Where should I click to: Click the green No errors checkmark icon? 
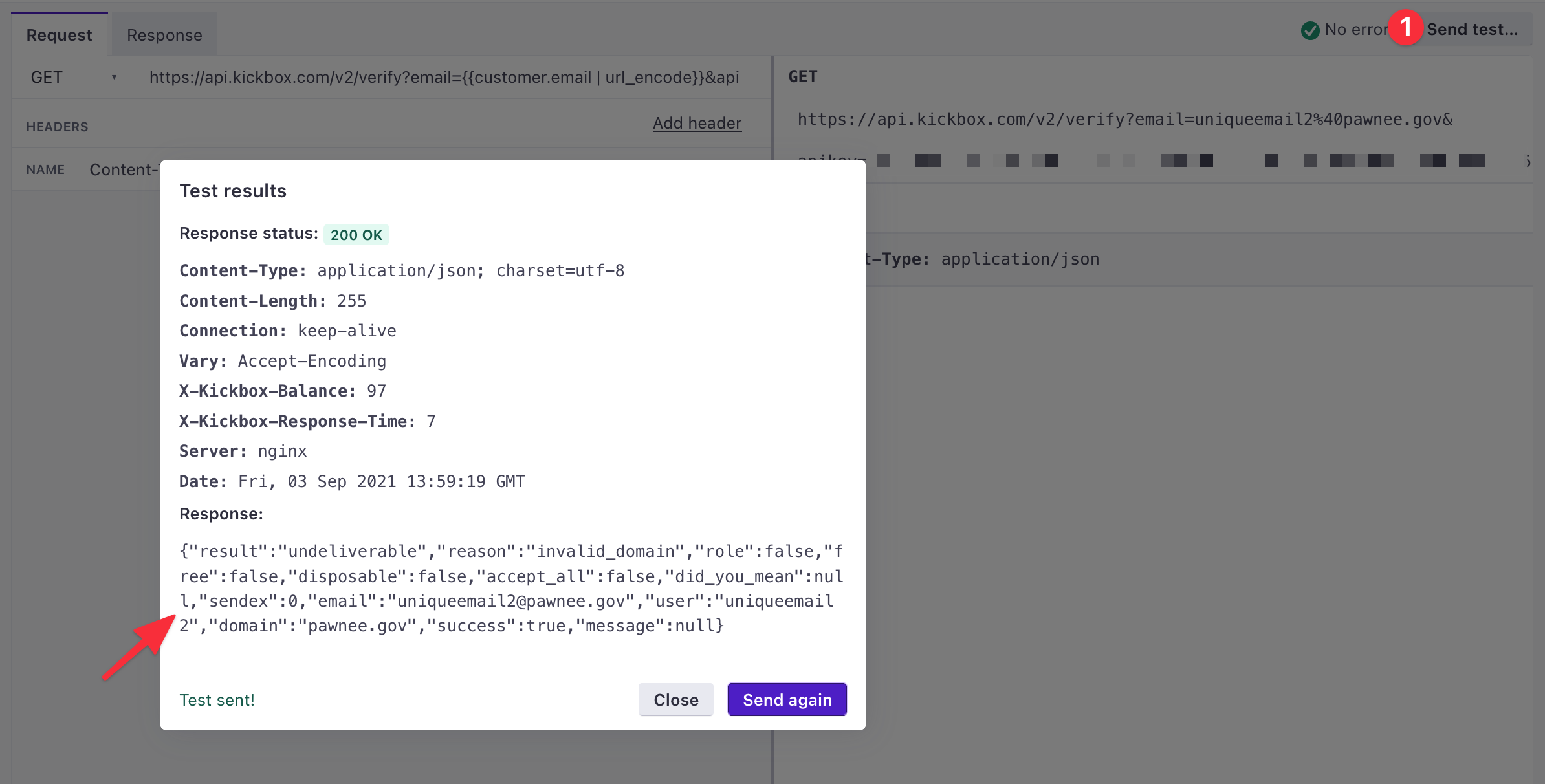point(1310,30)
